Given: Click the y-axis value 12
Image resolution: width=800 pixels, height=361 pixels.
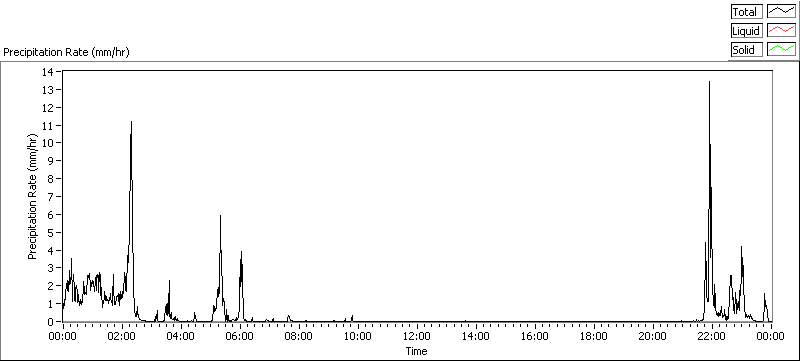Looking at the screenshot, I should click(49, 107).
